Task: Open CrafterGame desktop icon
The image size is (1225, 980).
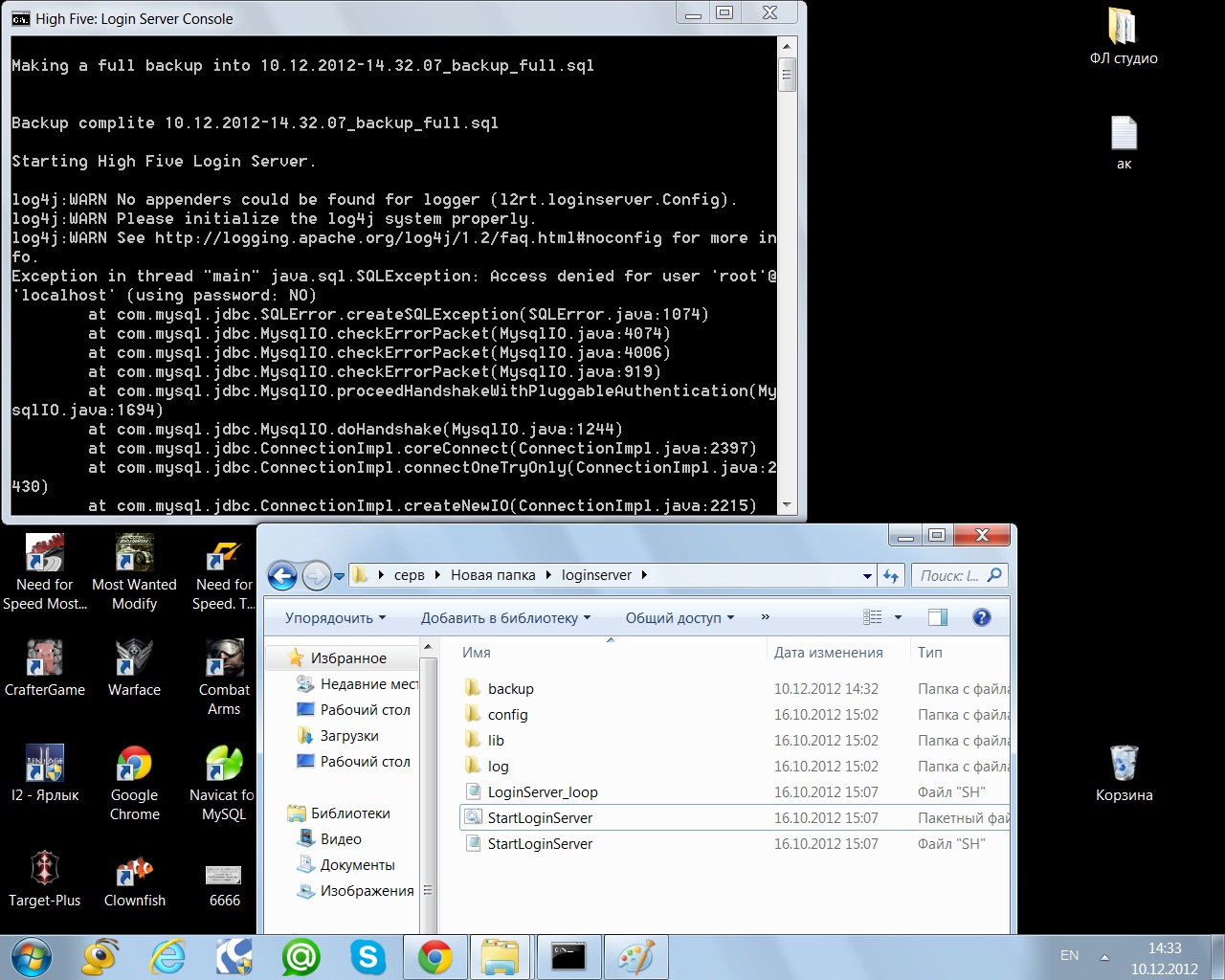Action: click(x=44, y=667)
